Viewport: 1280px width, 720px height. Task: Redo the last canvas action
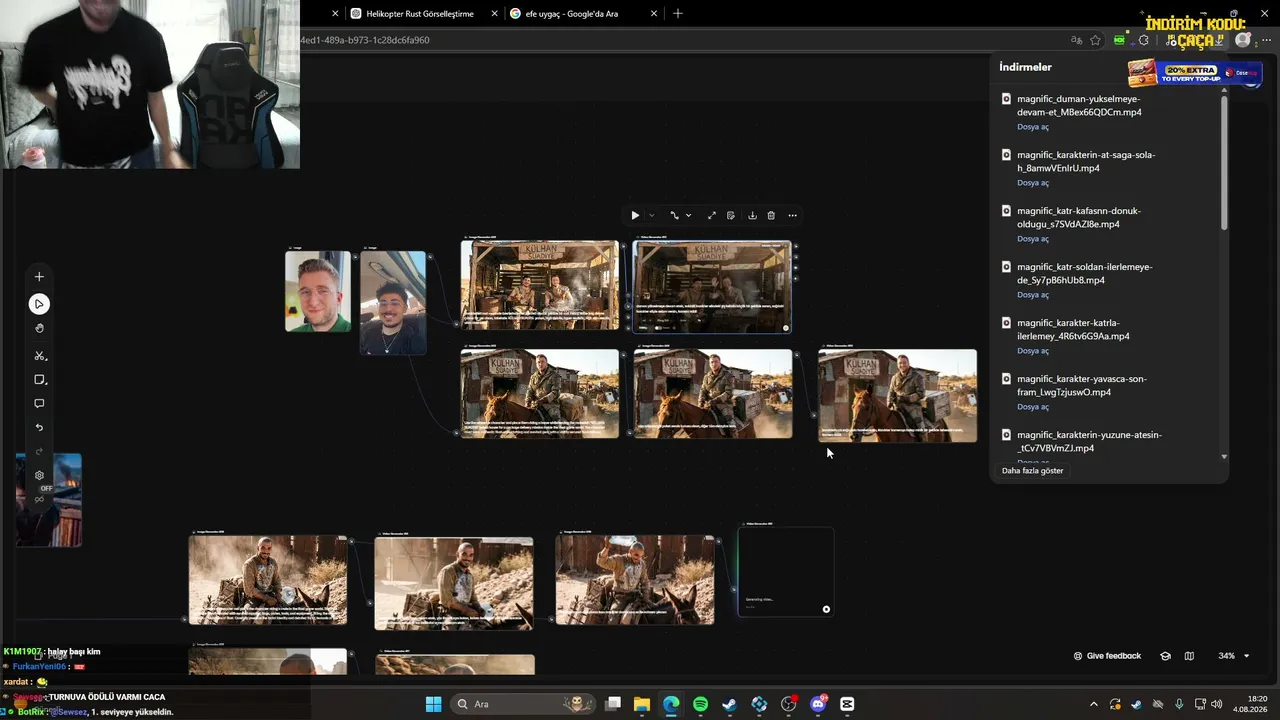click(39, 451)
